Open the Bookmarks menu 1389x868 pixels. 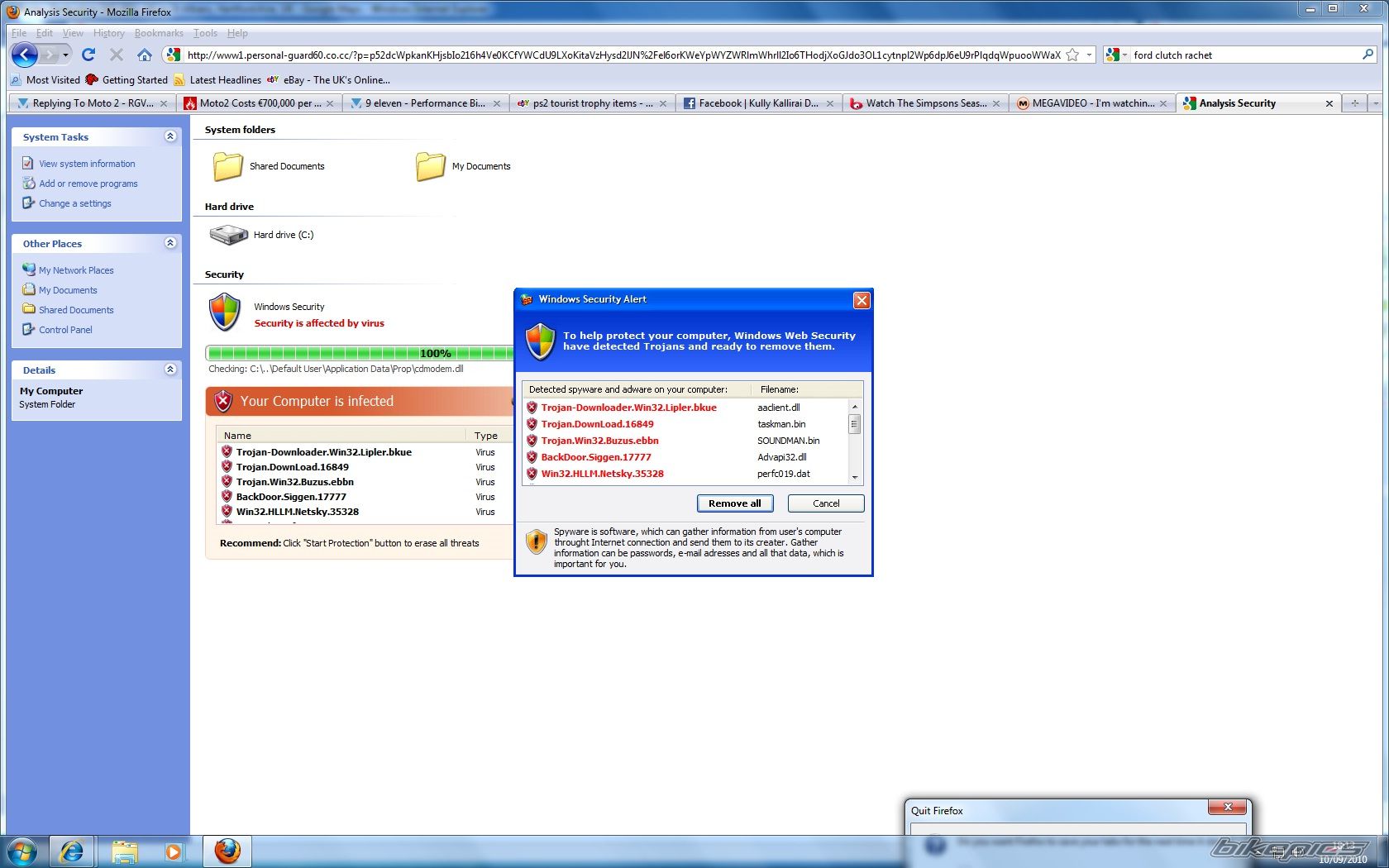coord(159,33)
